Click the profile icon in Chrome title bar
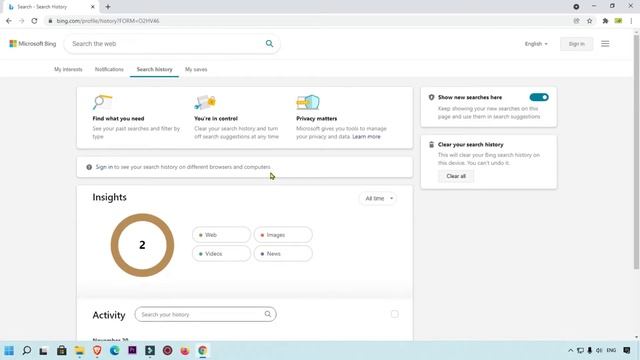Screen dimensions: 640x360 576,7
